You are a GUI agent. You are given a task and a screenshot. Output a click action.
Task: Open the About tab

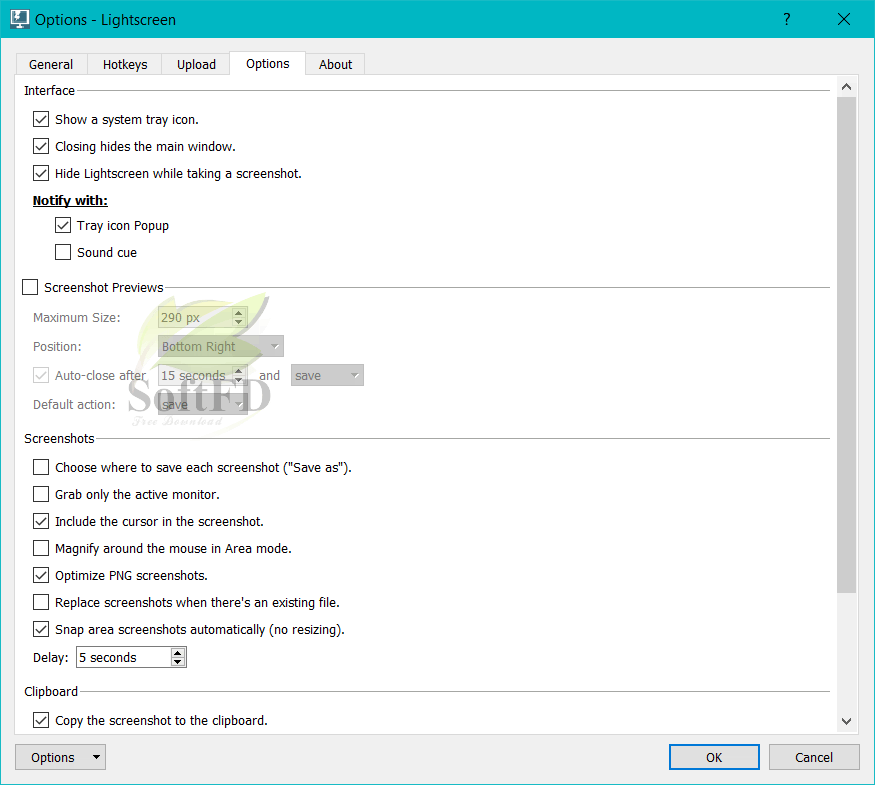coord(335,64)
